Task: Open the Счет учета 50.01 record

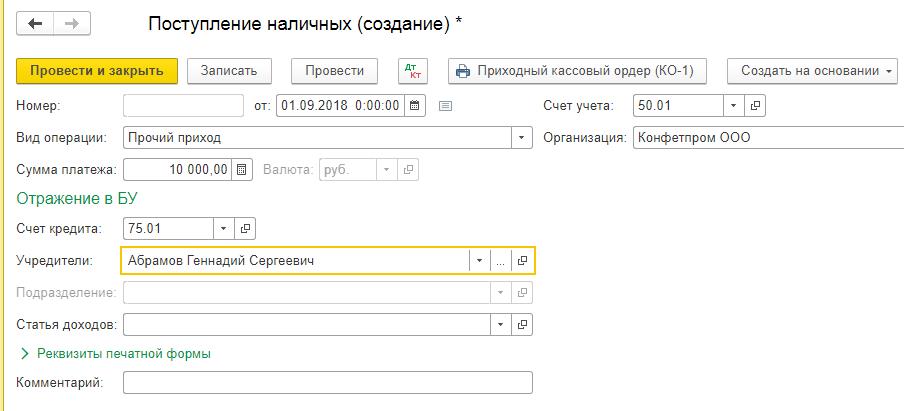Action: click(756, 105)
